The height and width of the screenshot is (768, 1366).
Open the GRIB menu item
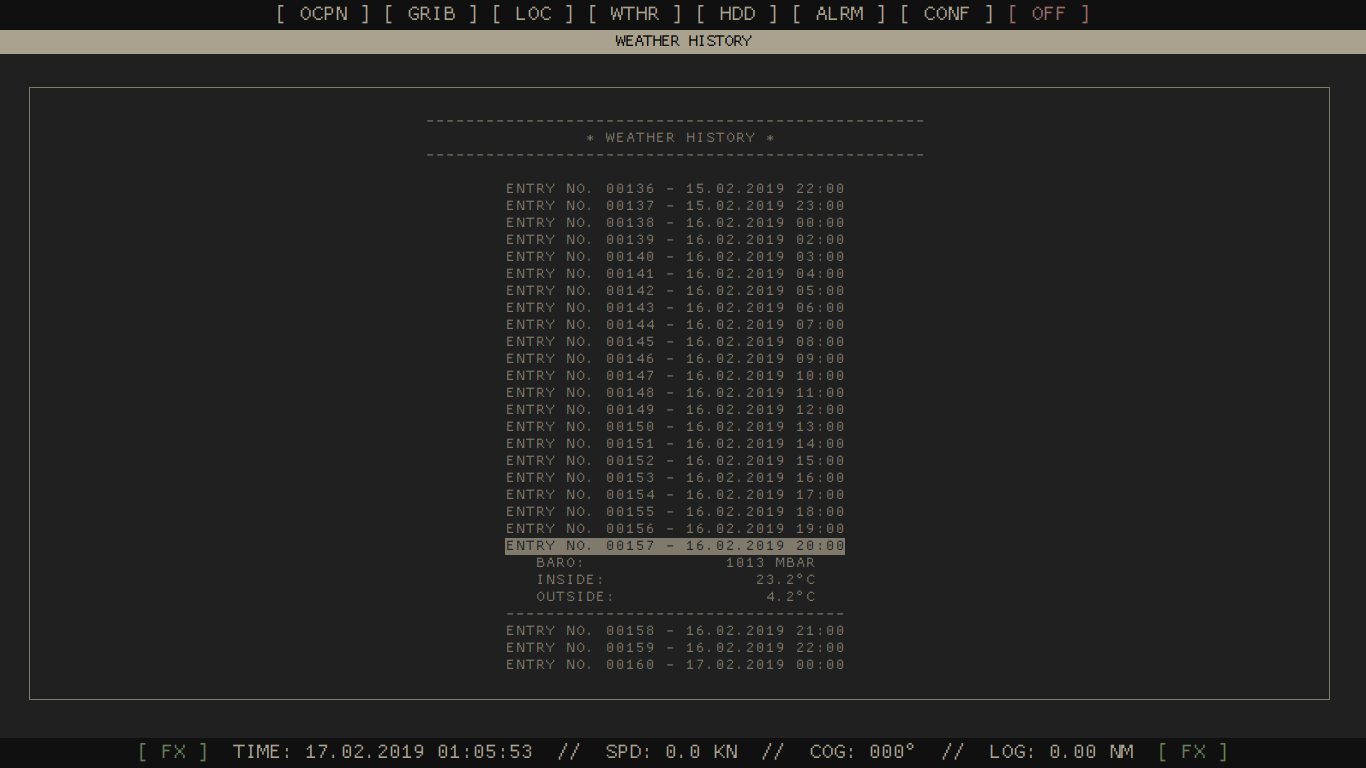[431, 14]
